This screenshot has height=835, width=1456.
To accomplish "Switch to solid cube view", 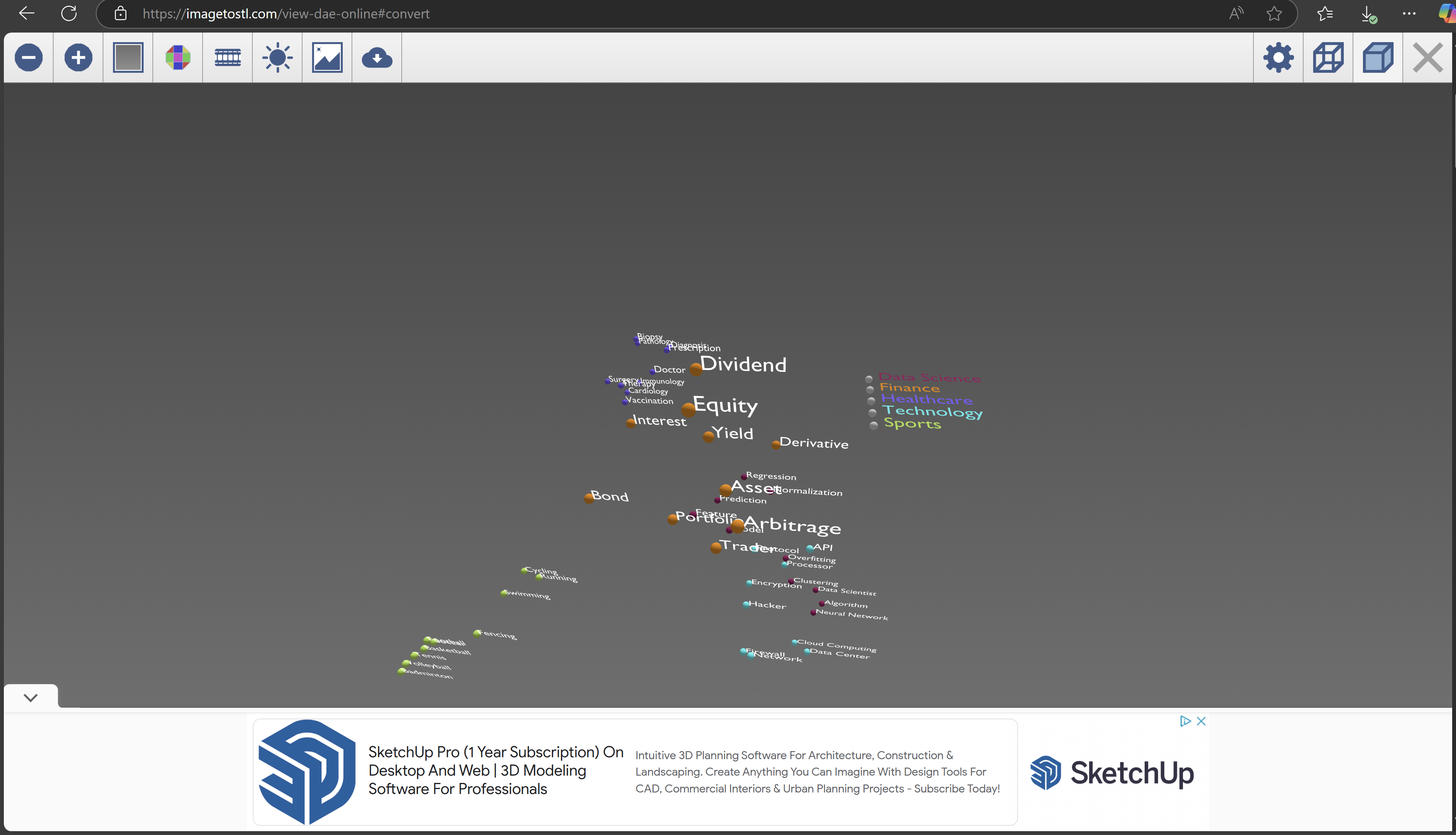I will pyautogui.click(x=1379, y=57).
